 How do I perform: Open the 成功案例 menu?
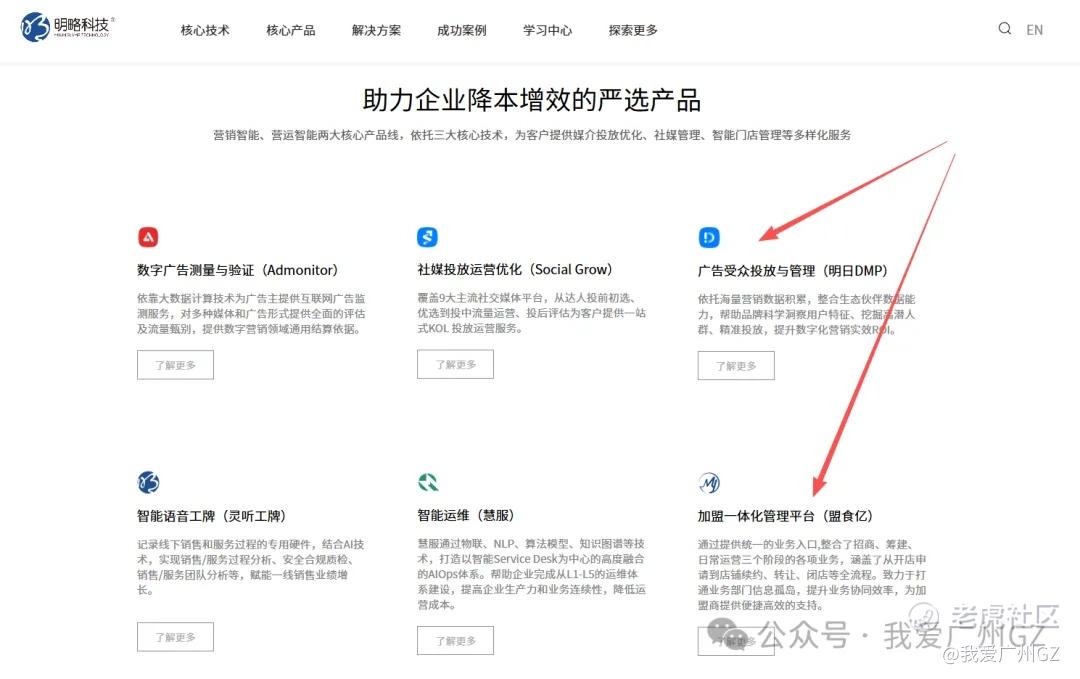click(x=461, y=30)
